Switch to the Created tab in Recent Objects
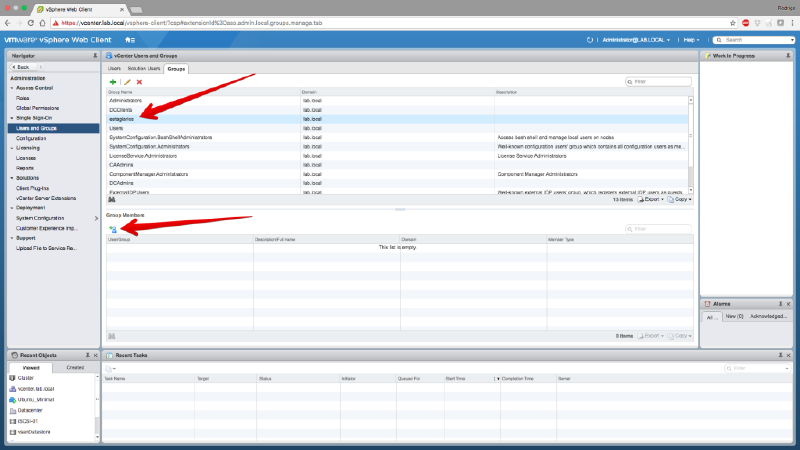The width and height of the screenshot is (800, 450). pos(74,368)
